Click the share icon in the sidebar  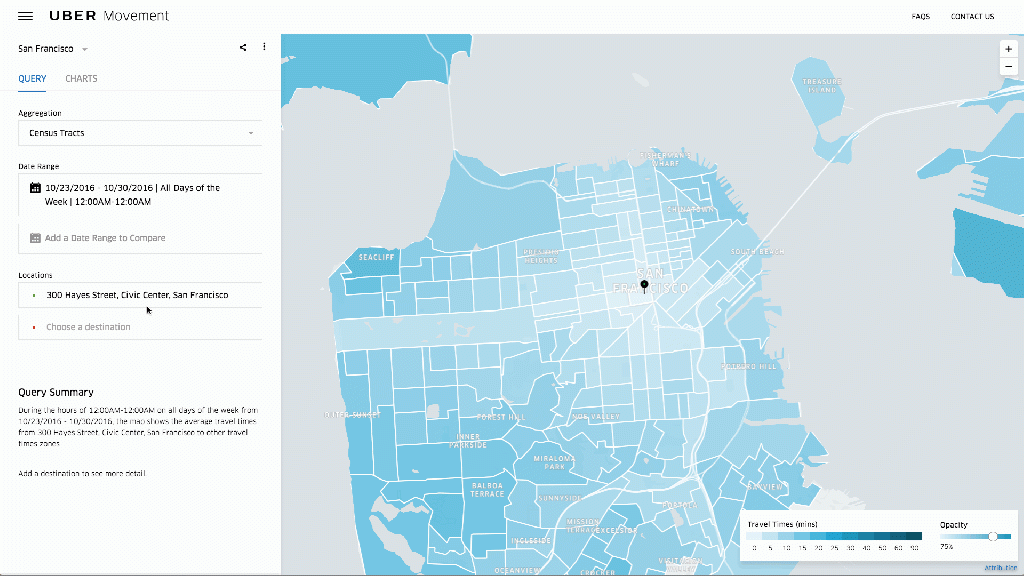[x=242, y=47]
